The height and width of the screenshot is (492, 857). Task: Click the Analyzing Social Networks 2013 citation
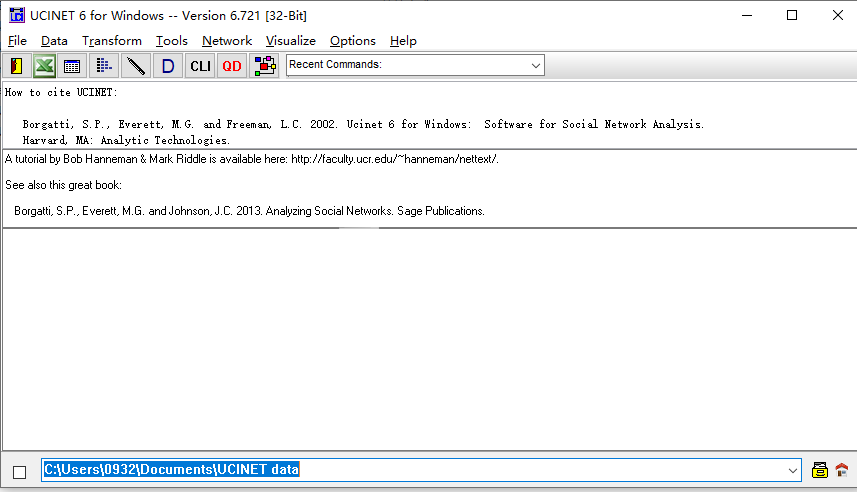point(249,211)
